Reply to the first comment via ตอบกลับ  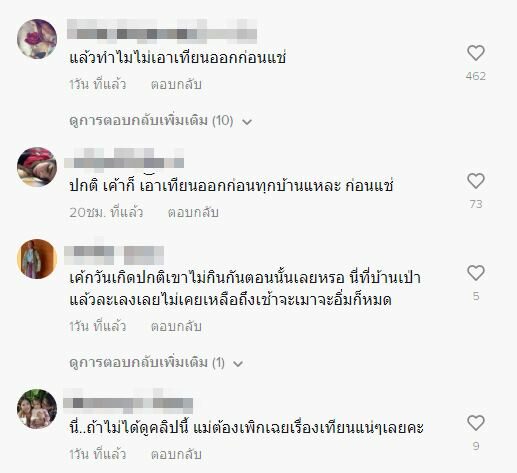[x=176, y=84]
